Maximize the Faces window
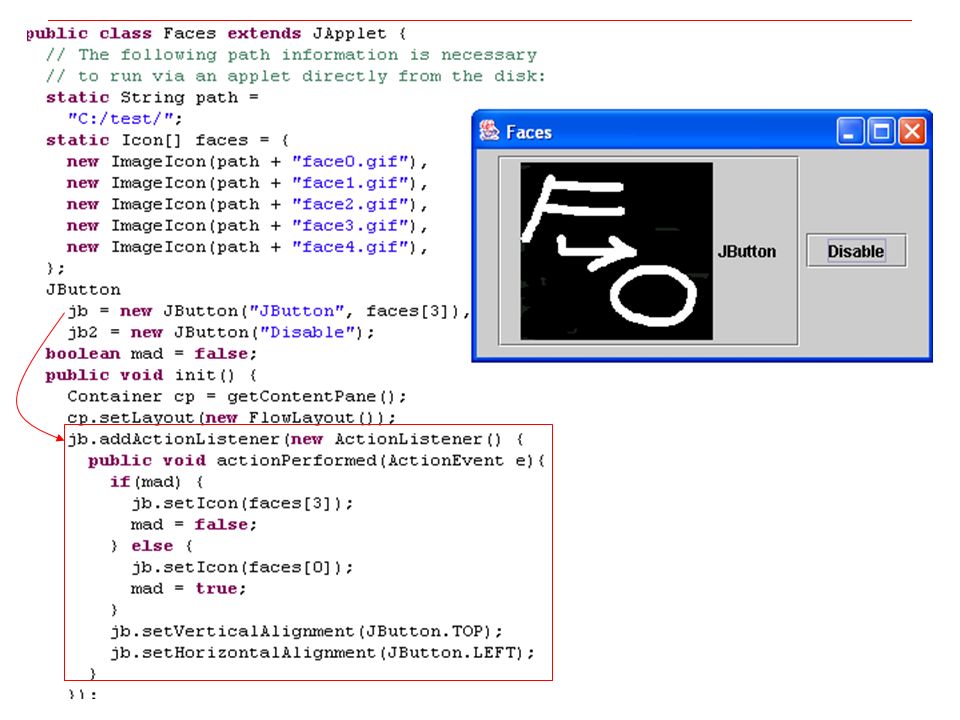Image resolution: width=960 pixels, height=720 pixels. 882,132
